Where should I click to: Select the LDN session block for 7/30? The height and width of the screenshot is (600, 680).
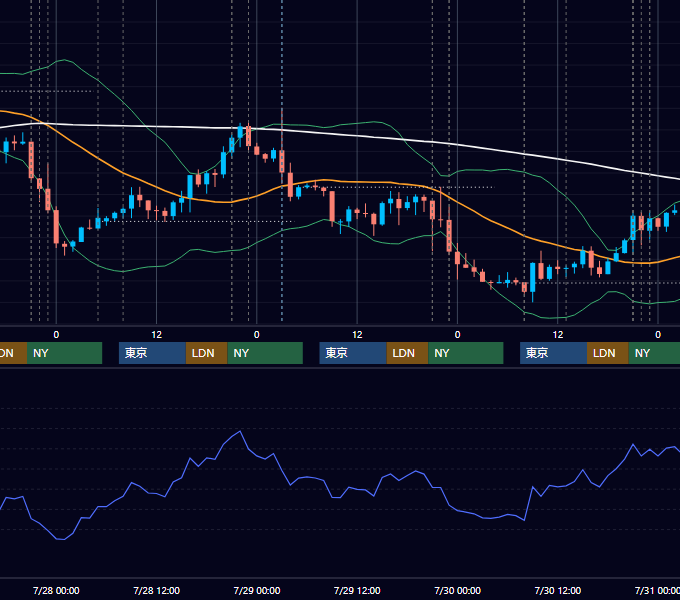coord(608,353)
